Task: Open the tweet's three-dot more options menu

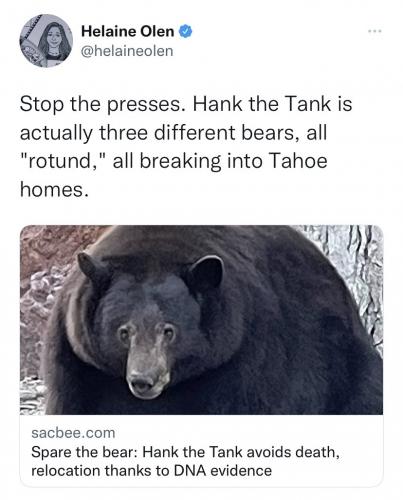Action: click(375, 32)
